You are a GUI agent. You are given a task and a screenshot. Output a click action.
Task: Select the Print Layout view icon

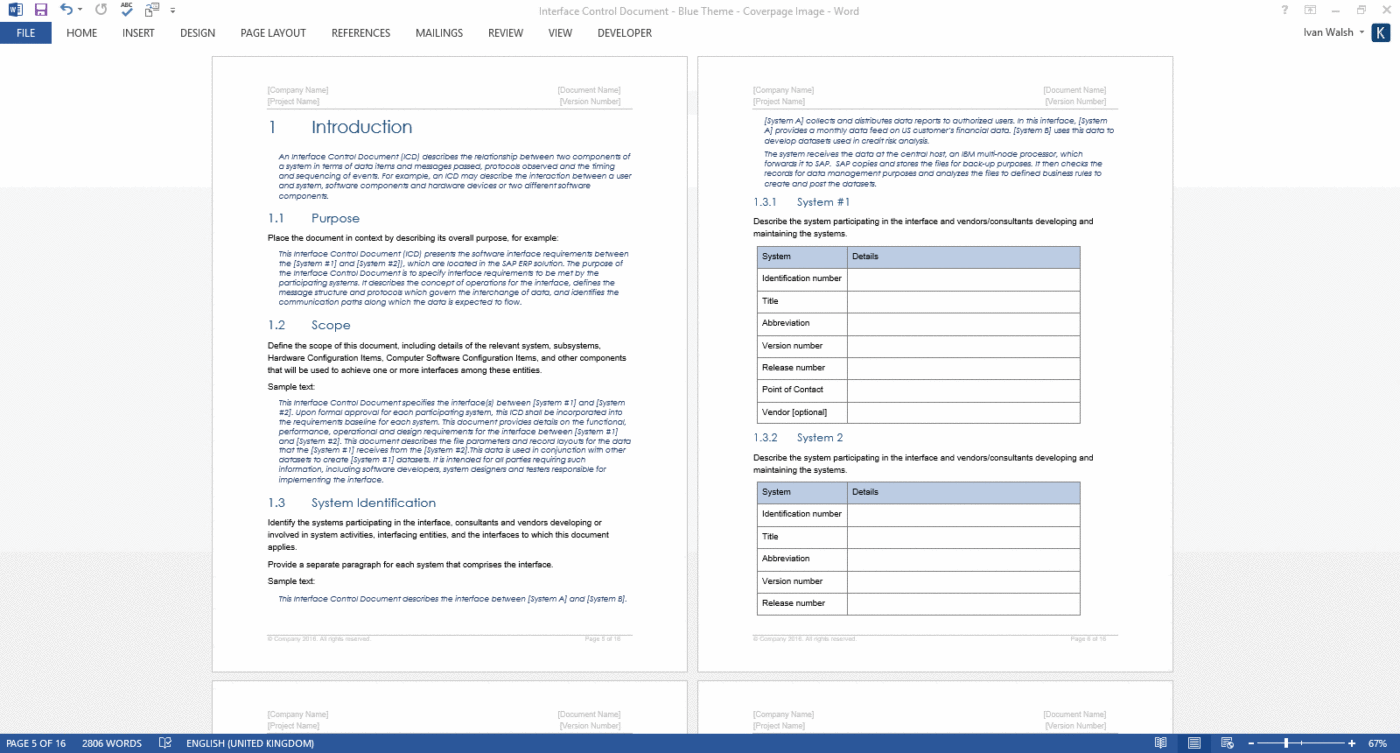coord(1193,743)
